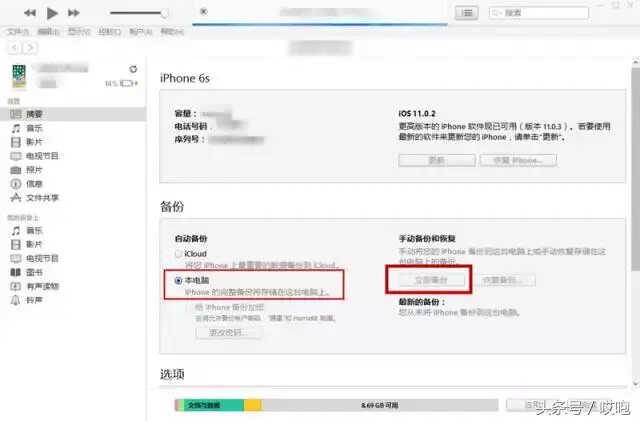Open the 编辑(E) menu
640x421 pixels.
click(49, 31)
